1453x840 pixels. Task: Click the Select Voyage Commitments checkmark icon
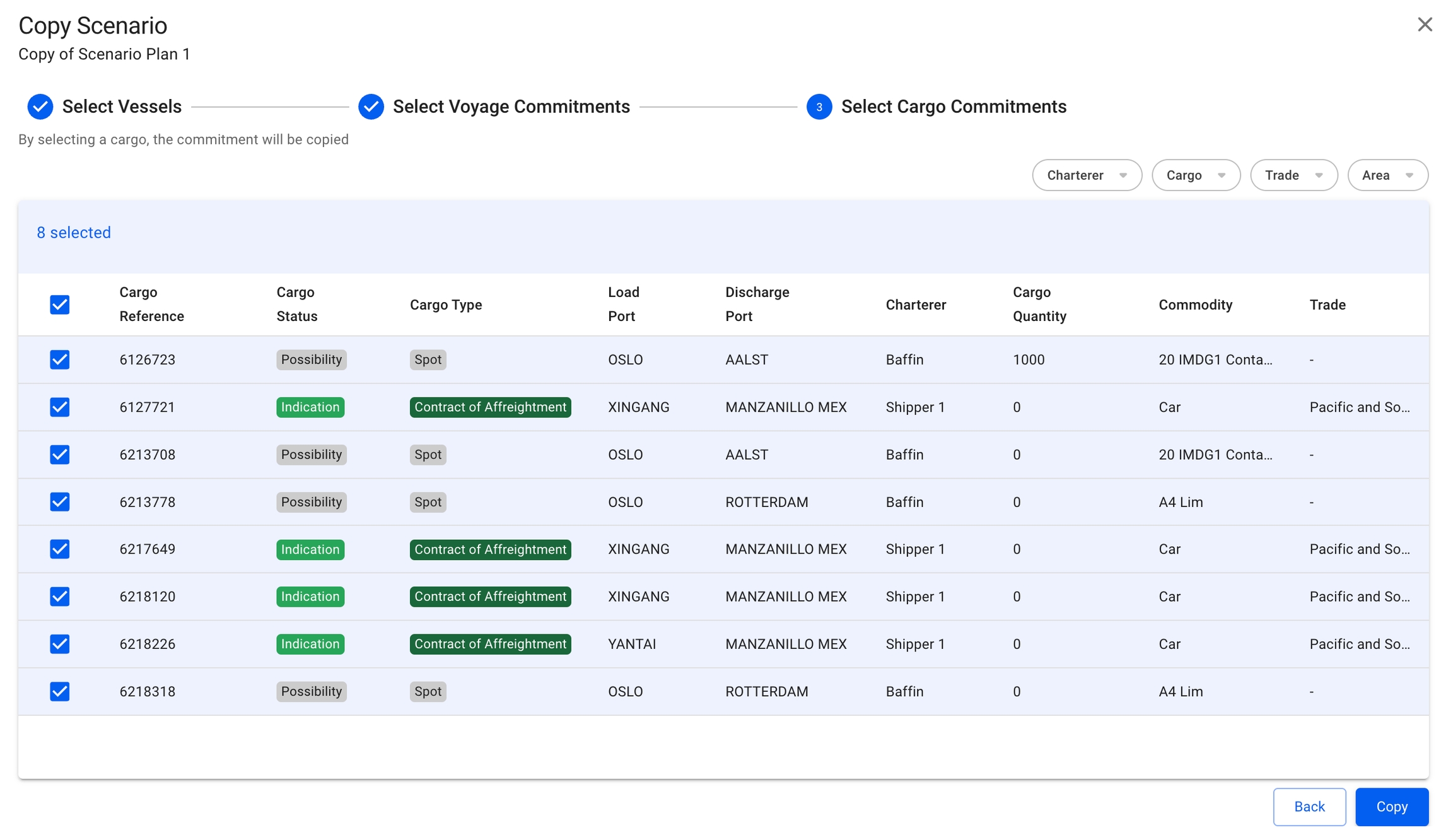371,107
